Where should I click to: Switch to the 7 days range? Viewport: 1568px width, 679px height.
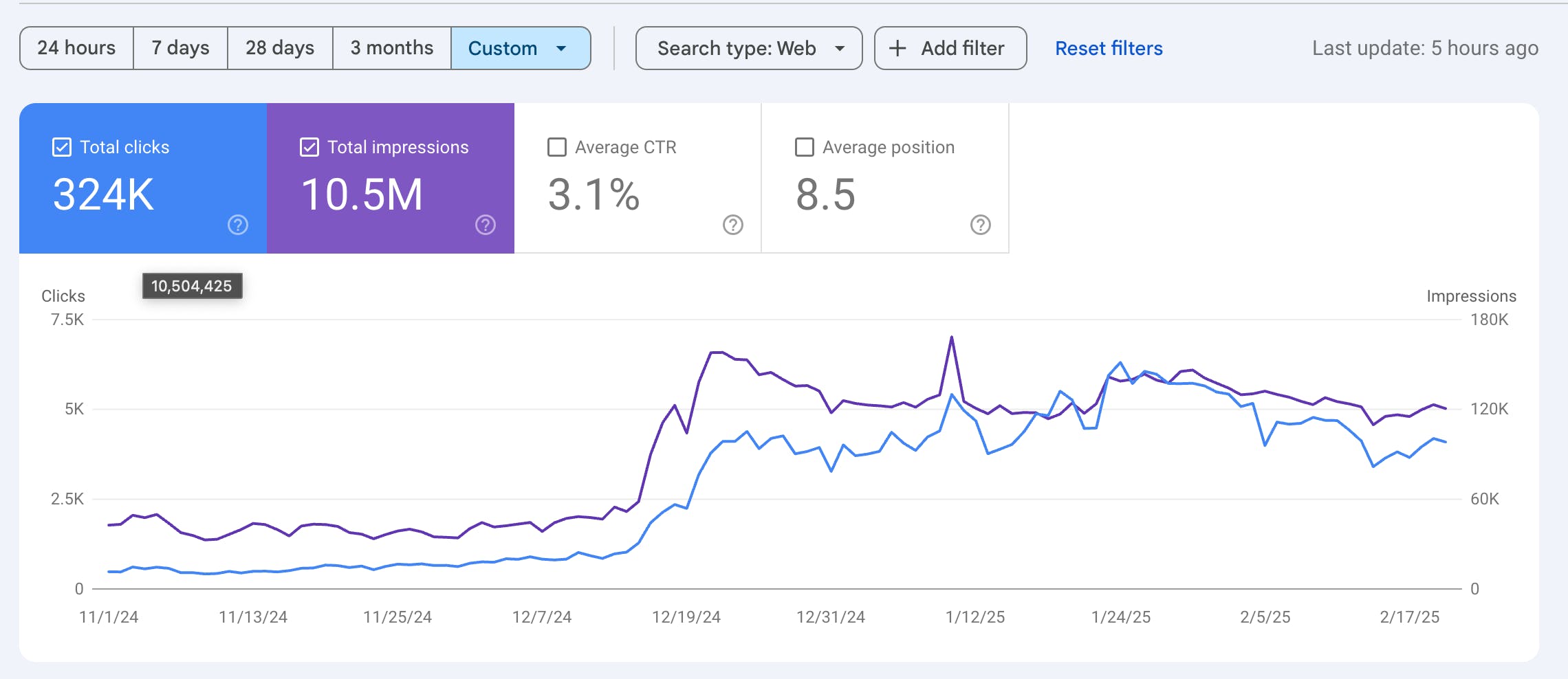click(x=180, y=48)
